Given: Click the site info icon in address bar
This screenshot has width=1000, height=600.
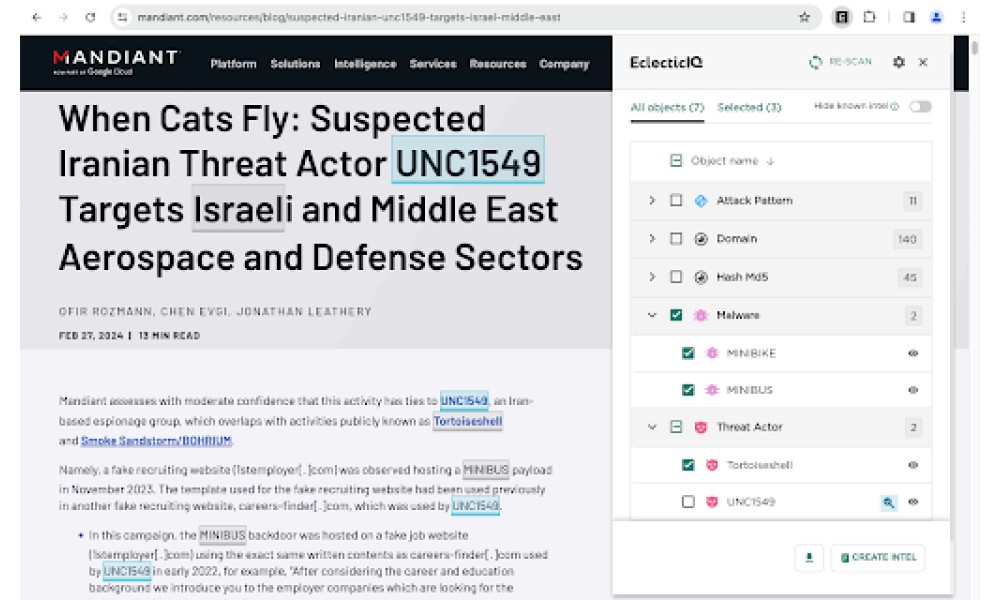Looking at the screenshot, I should 123,17.
